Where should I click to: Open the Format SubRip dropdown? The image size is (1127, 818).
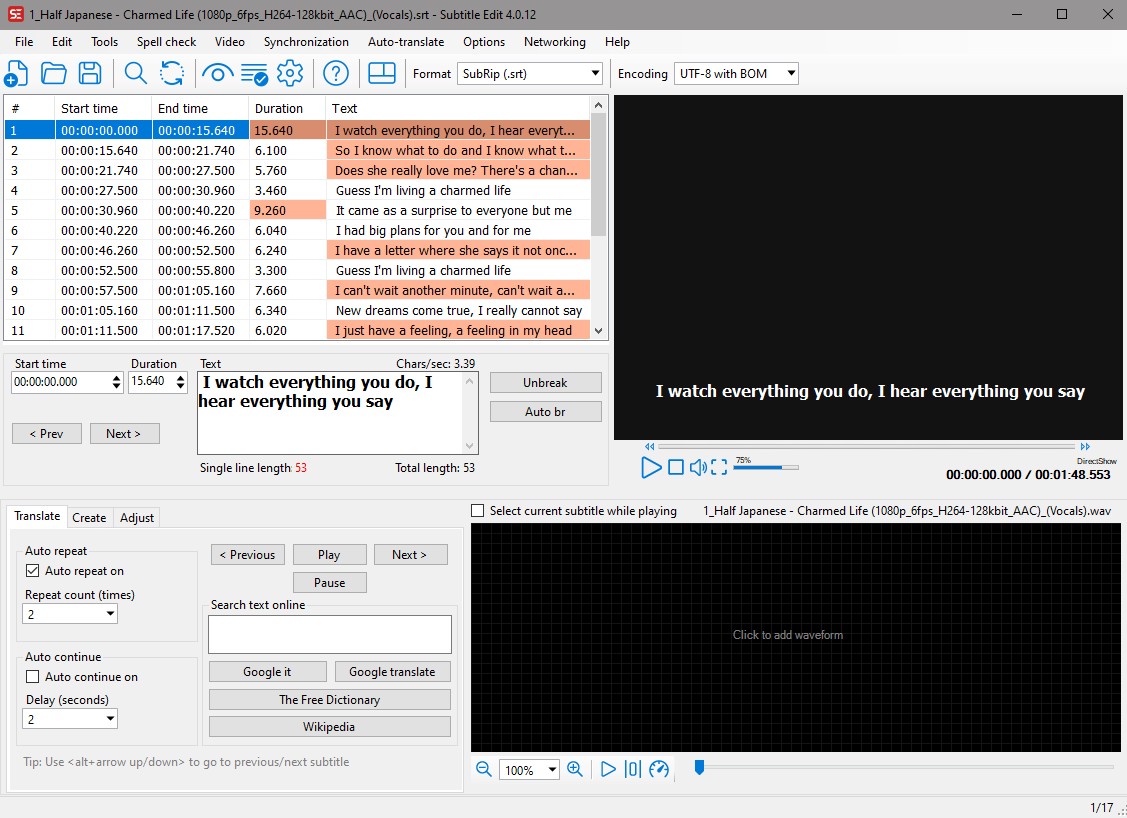coord(530,73)
